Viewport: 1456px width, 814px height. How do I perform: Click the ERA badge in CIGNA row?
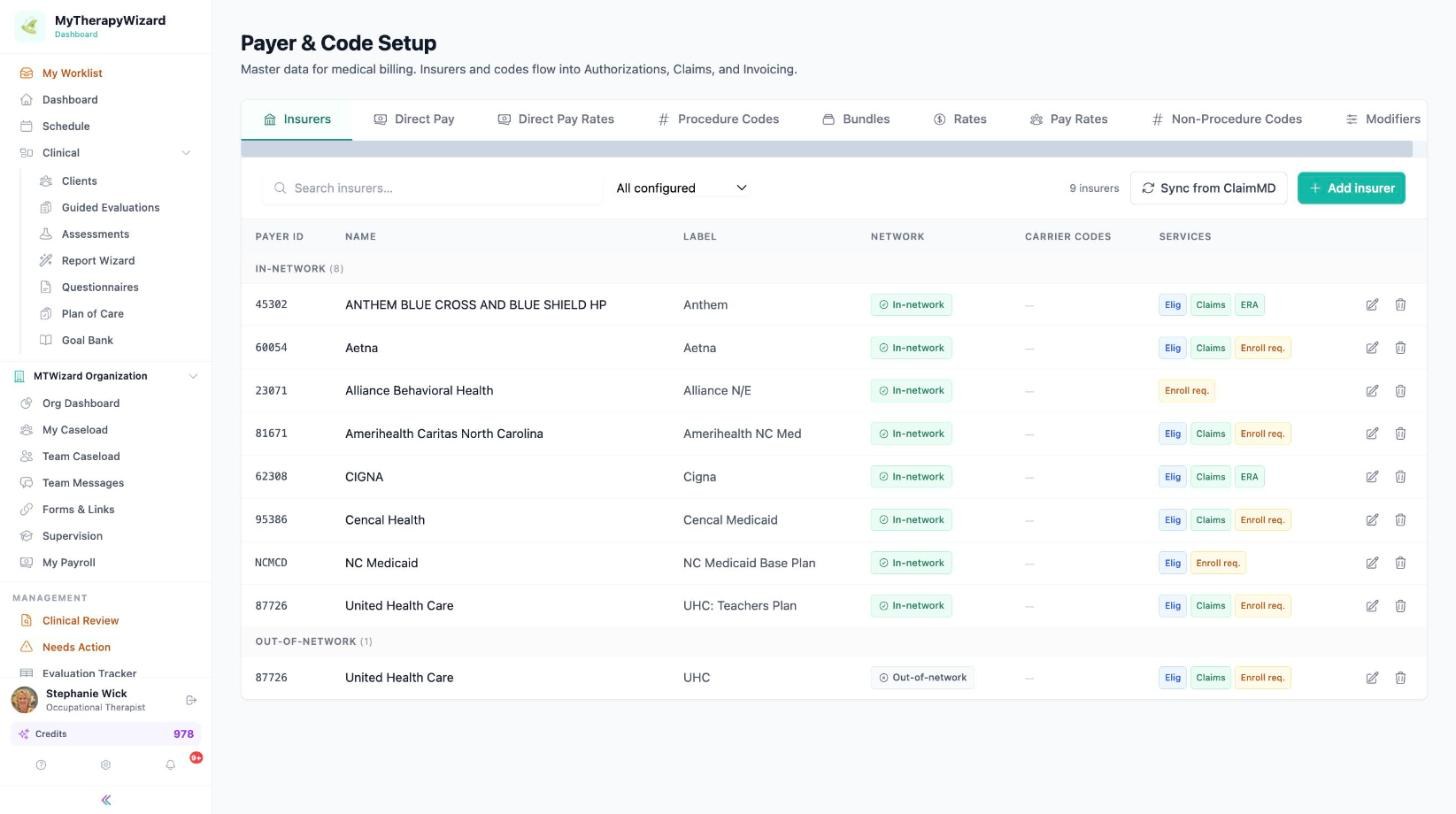(1249, 477)
